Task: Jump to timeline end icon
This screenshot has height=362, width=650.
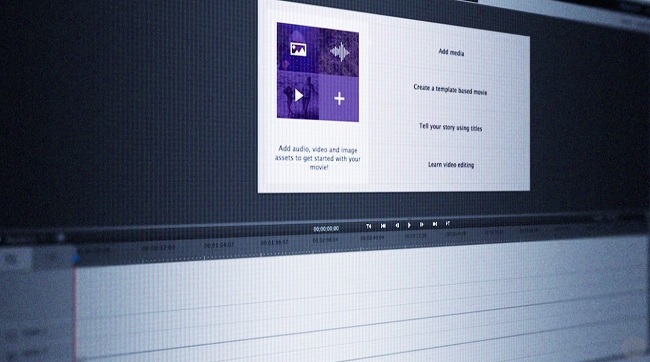Action: [x=448, y=223]
